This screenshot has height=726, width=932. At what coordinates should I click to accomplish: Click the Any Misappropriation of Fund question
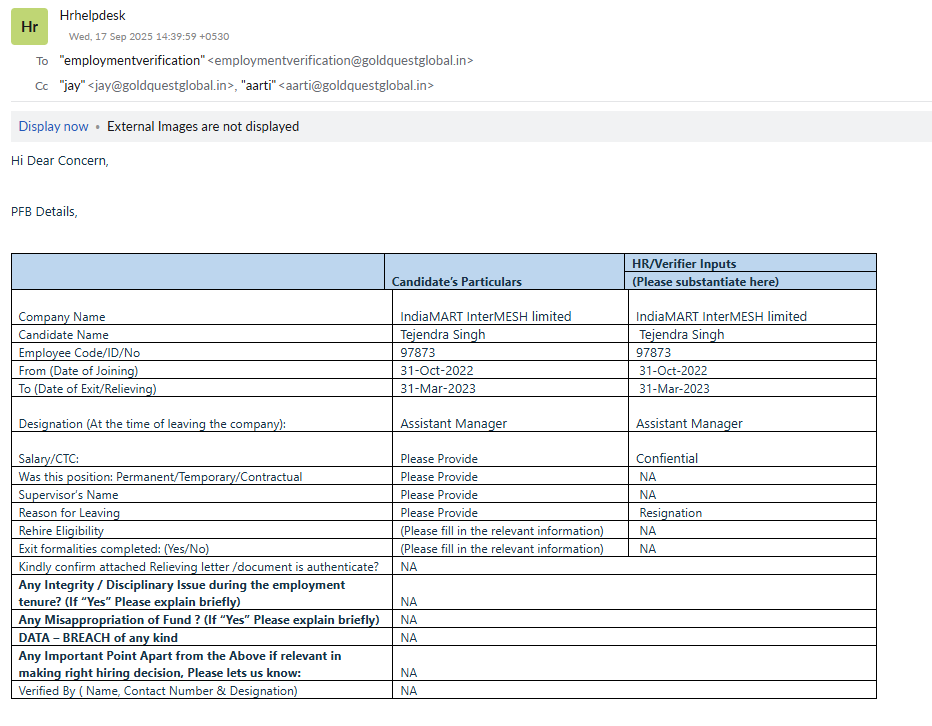(198, 619)
